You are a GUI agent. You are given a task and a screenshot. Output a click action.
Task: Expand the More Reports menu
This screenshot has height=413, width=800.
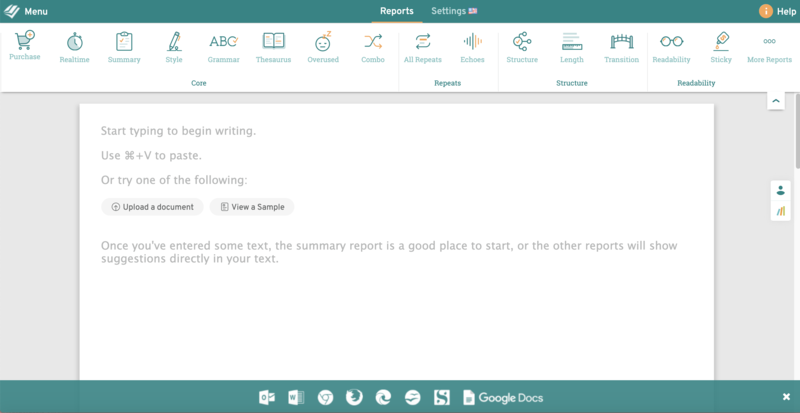tap(769, 46)
